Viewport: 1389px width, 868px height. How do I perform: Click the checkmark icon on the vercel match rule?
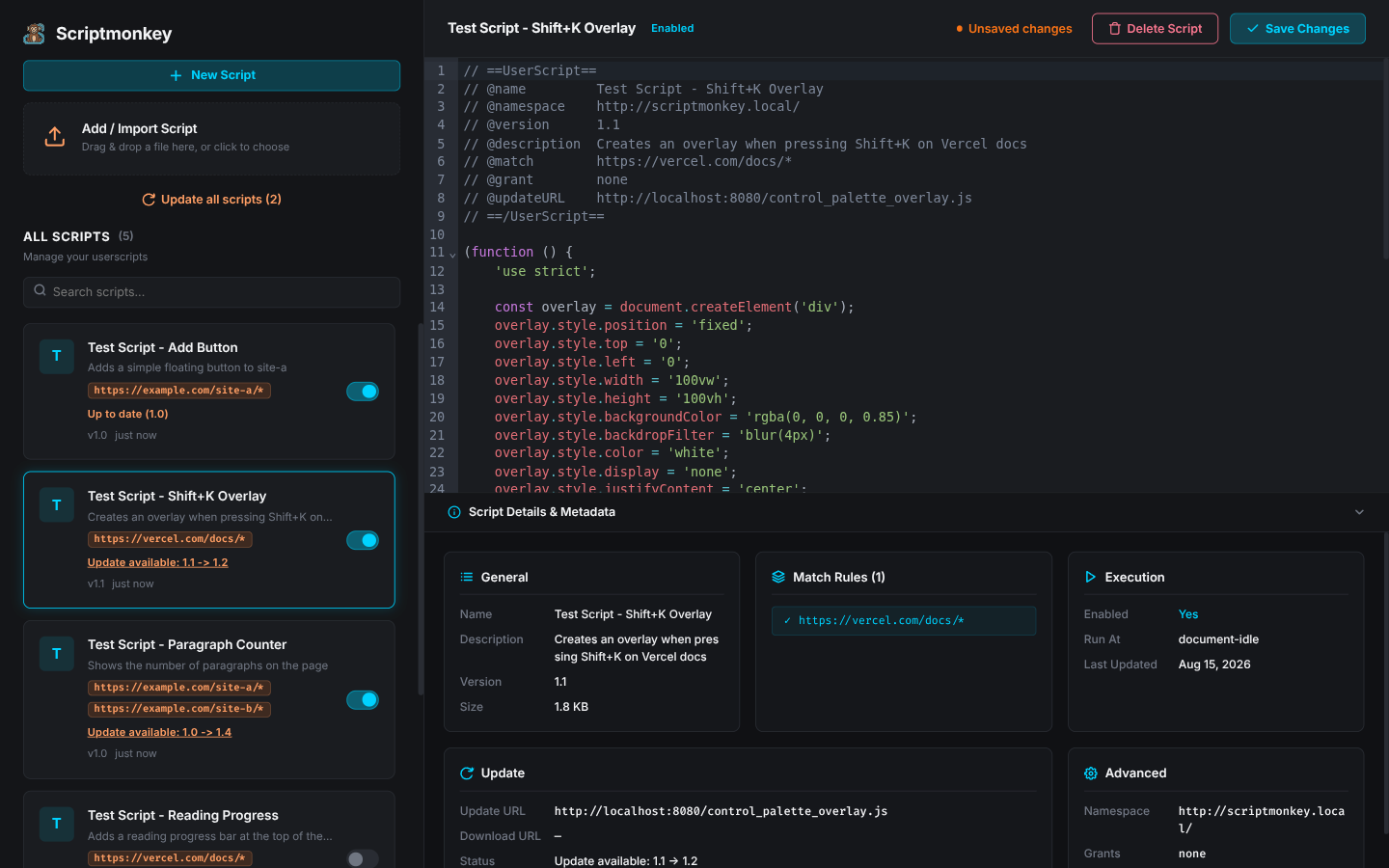point(787,621)
